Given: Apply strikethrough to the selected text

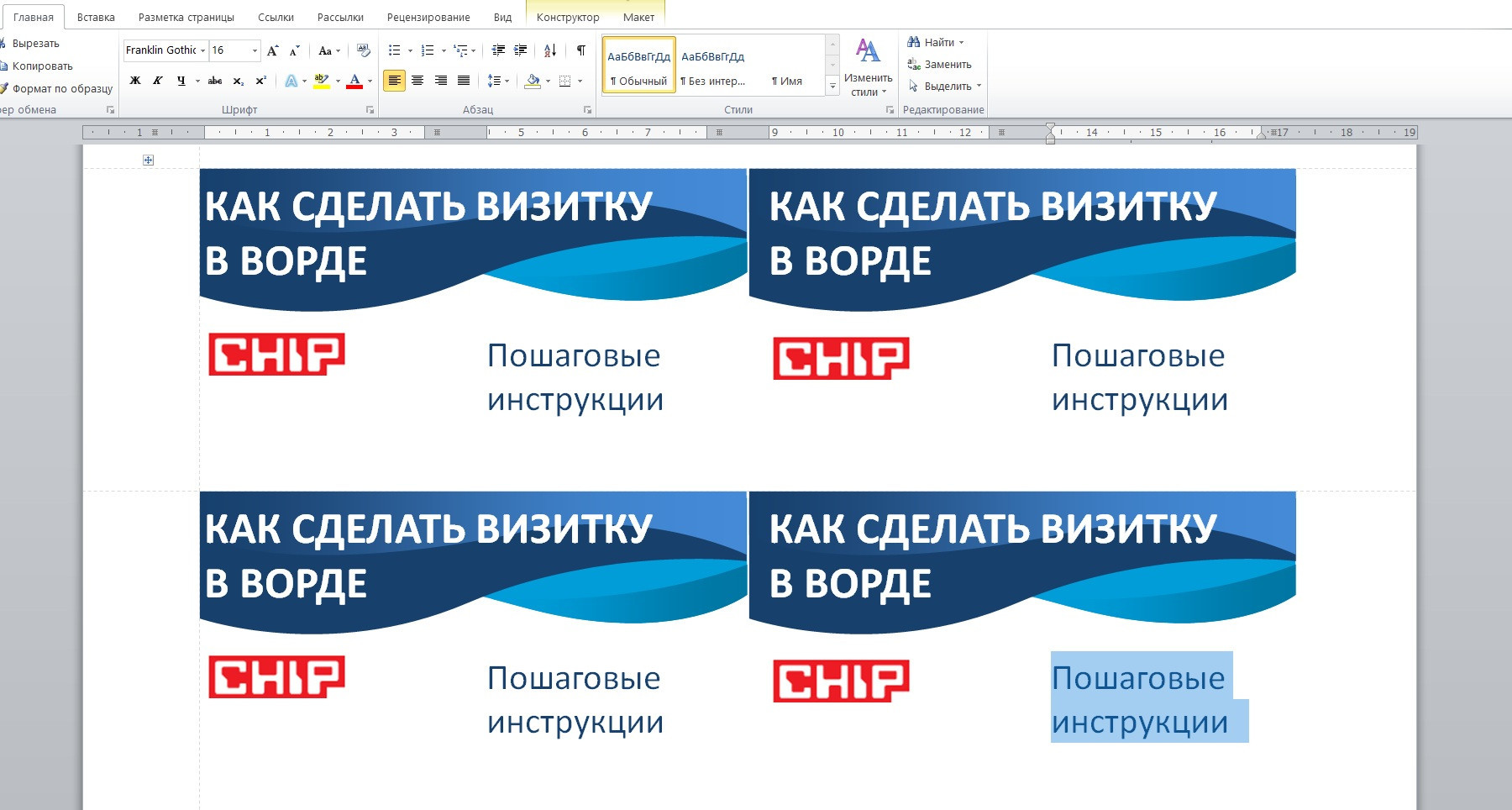Looking at the screenshot, I should [215, 82].
